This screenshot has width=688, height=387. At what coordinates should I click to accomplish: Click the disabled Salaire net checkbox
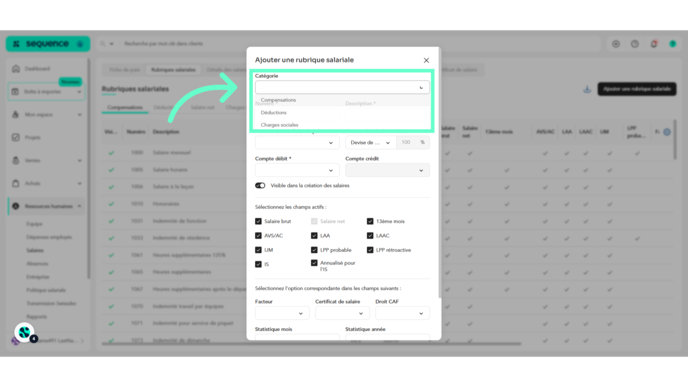[x=314, y=221]
